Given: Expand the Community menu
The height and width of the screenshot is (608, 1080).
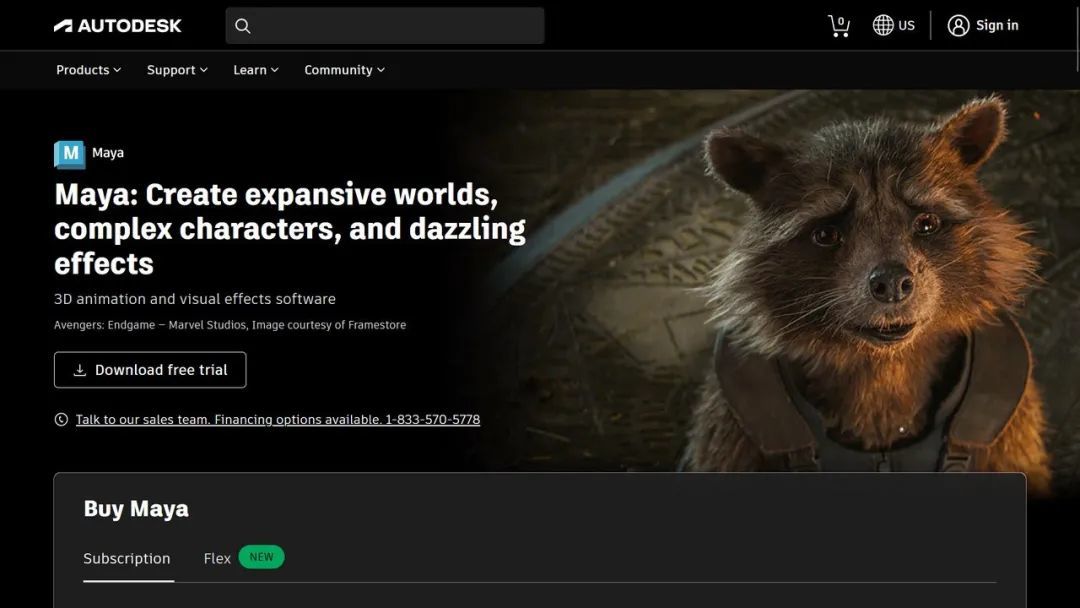Looking at the screenshot, I should click(x=344, y=70).
